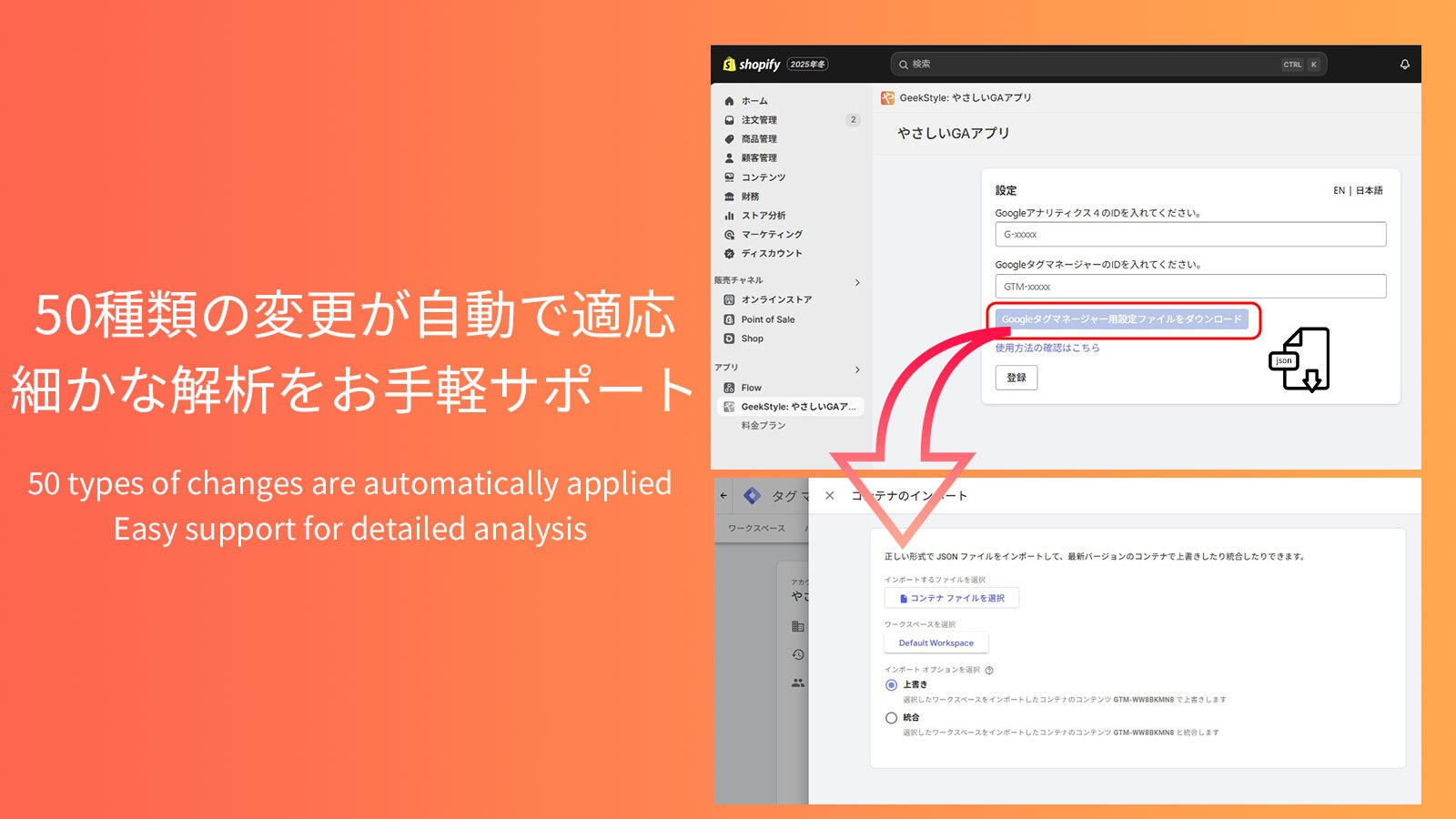Open 料金プラン under GeekStyle app
Image resolution: width=1456 pixels, height=819 pixels.
pos(763,426)
